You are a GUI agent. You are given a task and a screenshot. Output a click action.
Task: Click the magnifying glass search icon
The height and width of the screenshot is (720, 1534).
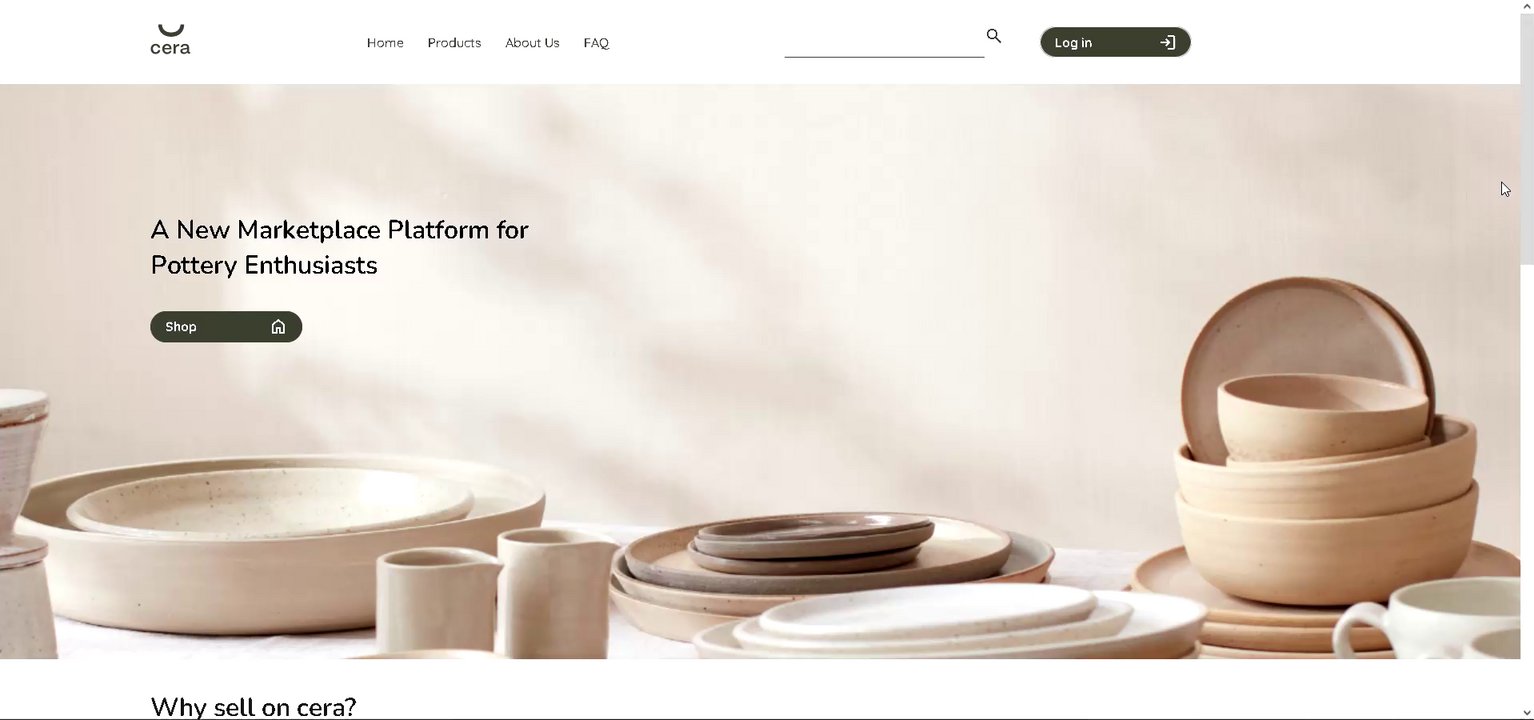[x=993, y=36]
